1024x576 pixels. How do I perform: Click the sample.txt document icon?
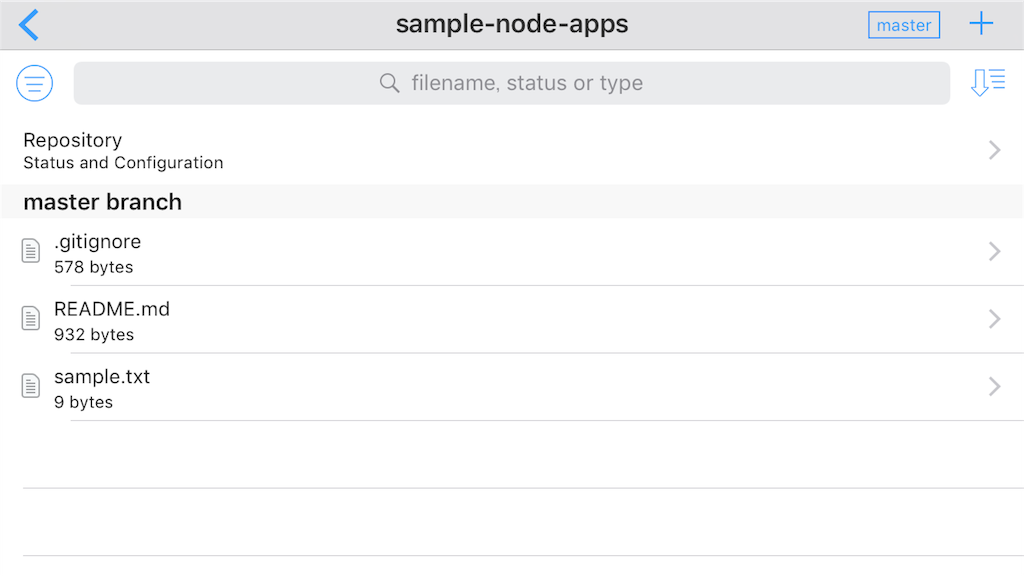pyautogui.click(x=32, y=386)
